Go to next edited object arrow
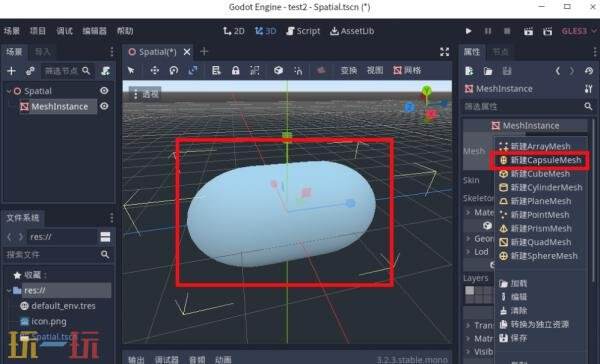This screenshot has width=600, height=364. (x=572, y=71)
